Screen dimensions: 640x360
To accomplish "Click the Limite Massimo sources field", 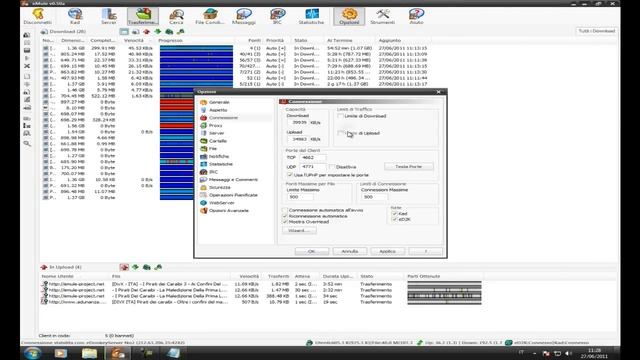I will (300, 197).
